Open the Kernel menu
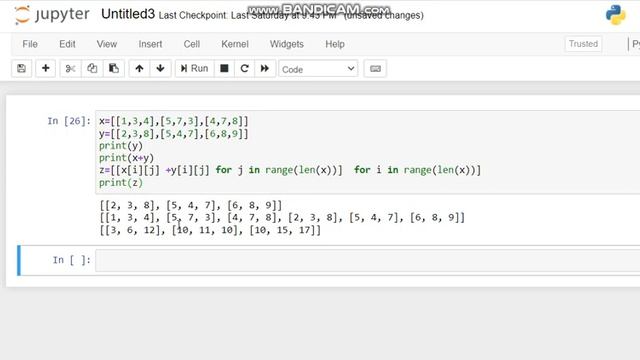This screenshot has width=640, height=360. [x=235, y=44]
